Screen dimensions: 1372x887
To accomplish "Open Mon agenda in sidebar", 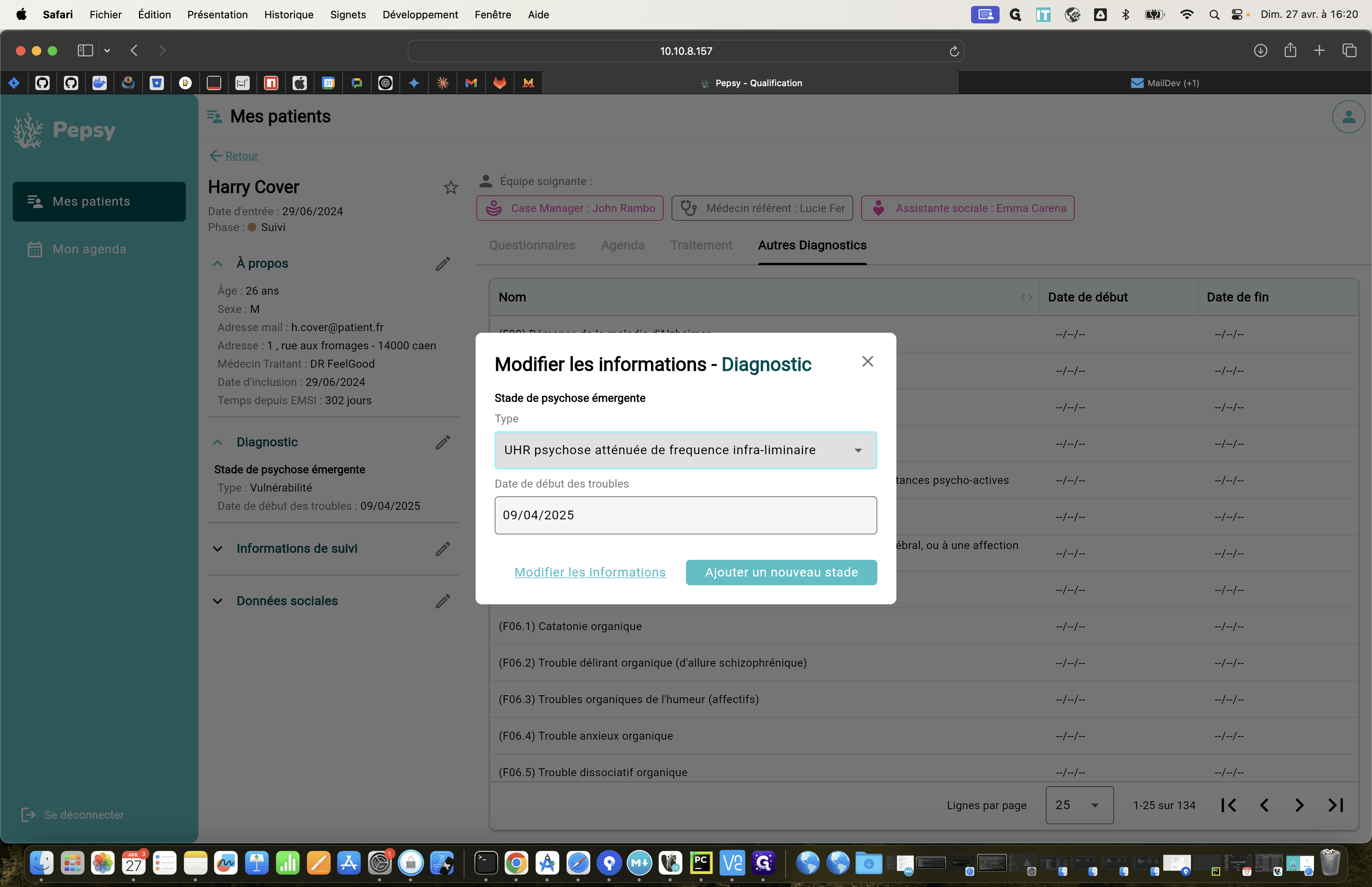I will tap(99, 249).
